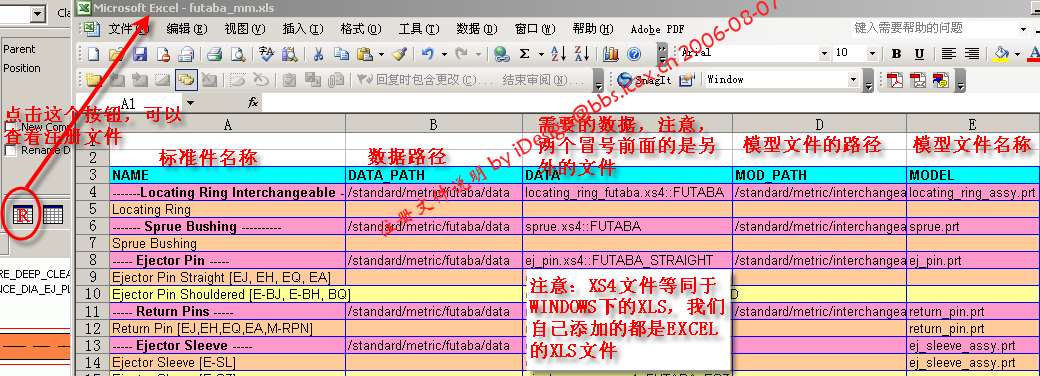Viewport: 1040px width, 376px height.
Task: Create a new blank workbook
Action: click(93, 54)
